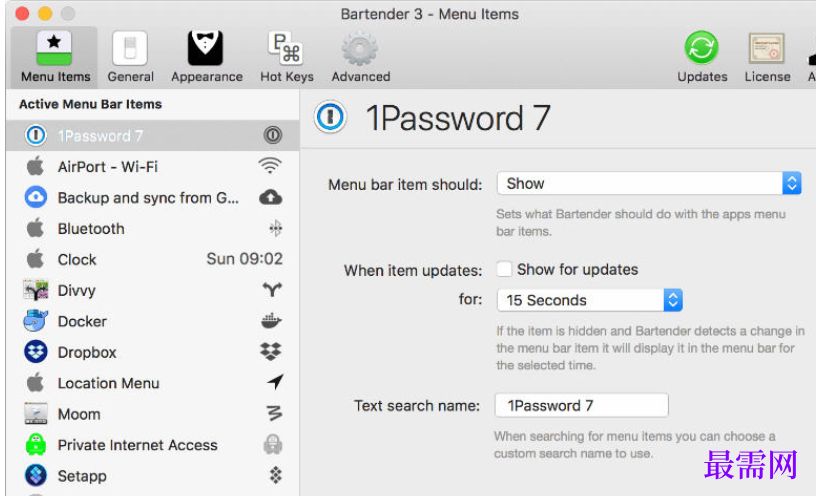
Task: Switch to the Hot Keys tab
Action: (x=287, y=57)
